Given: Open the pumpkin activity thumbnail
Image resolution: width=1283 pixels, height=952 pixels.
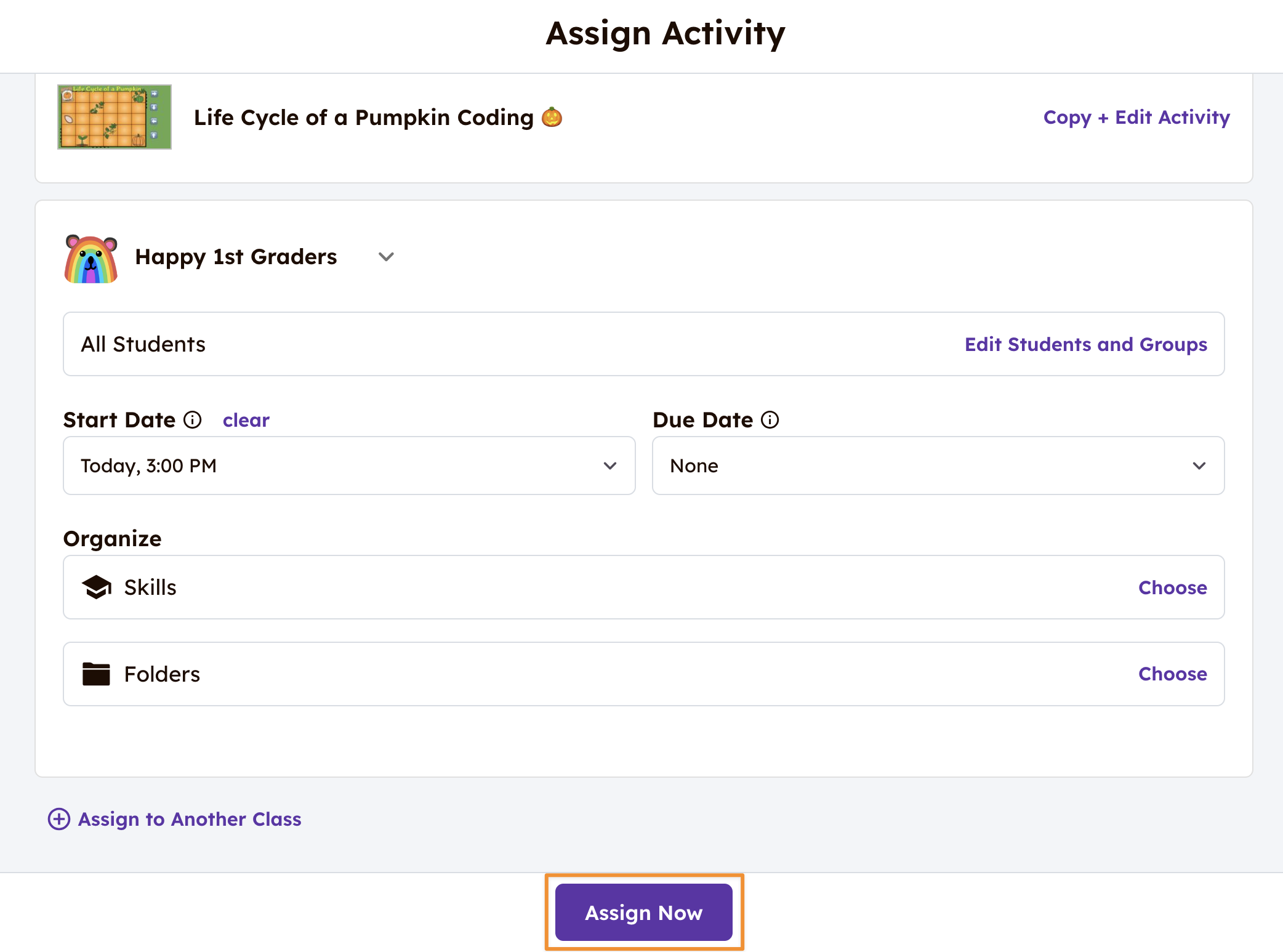Looking at the screenshot, I should pyautogui.click(x=115, y=117).
